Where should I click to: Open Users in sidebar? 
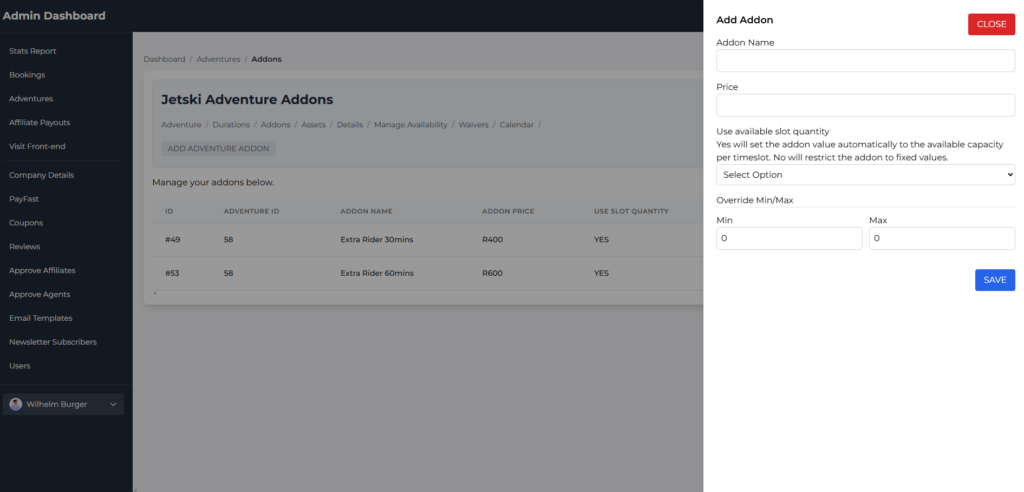pyautogui.click(x=20, y=366)
